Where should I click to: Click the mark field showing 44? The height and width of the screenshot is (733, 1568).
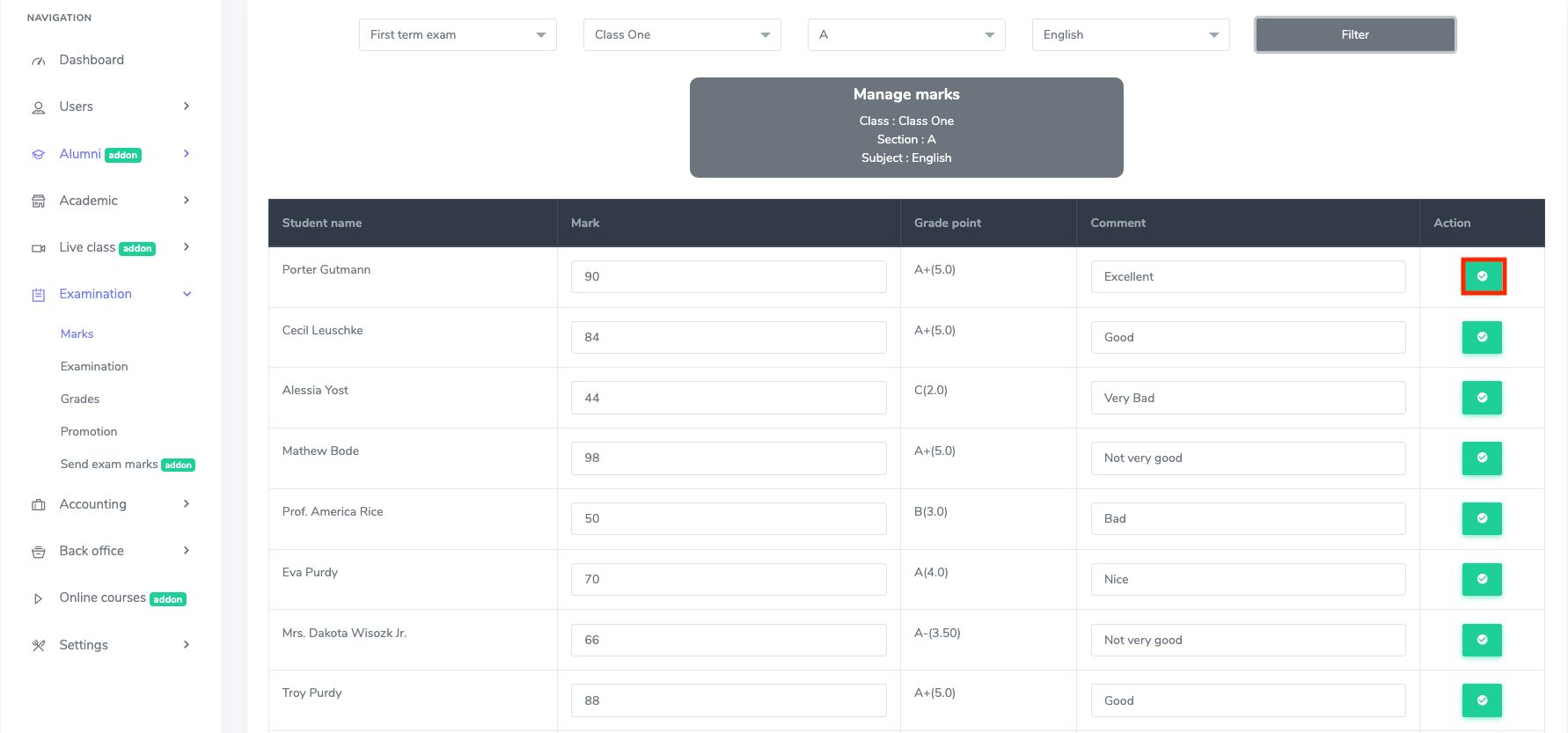click(729, 398)
